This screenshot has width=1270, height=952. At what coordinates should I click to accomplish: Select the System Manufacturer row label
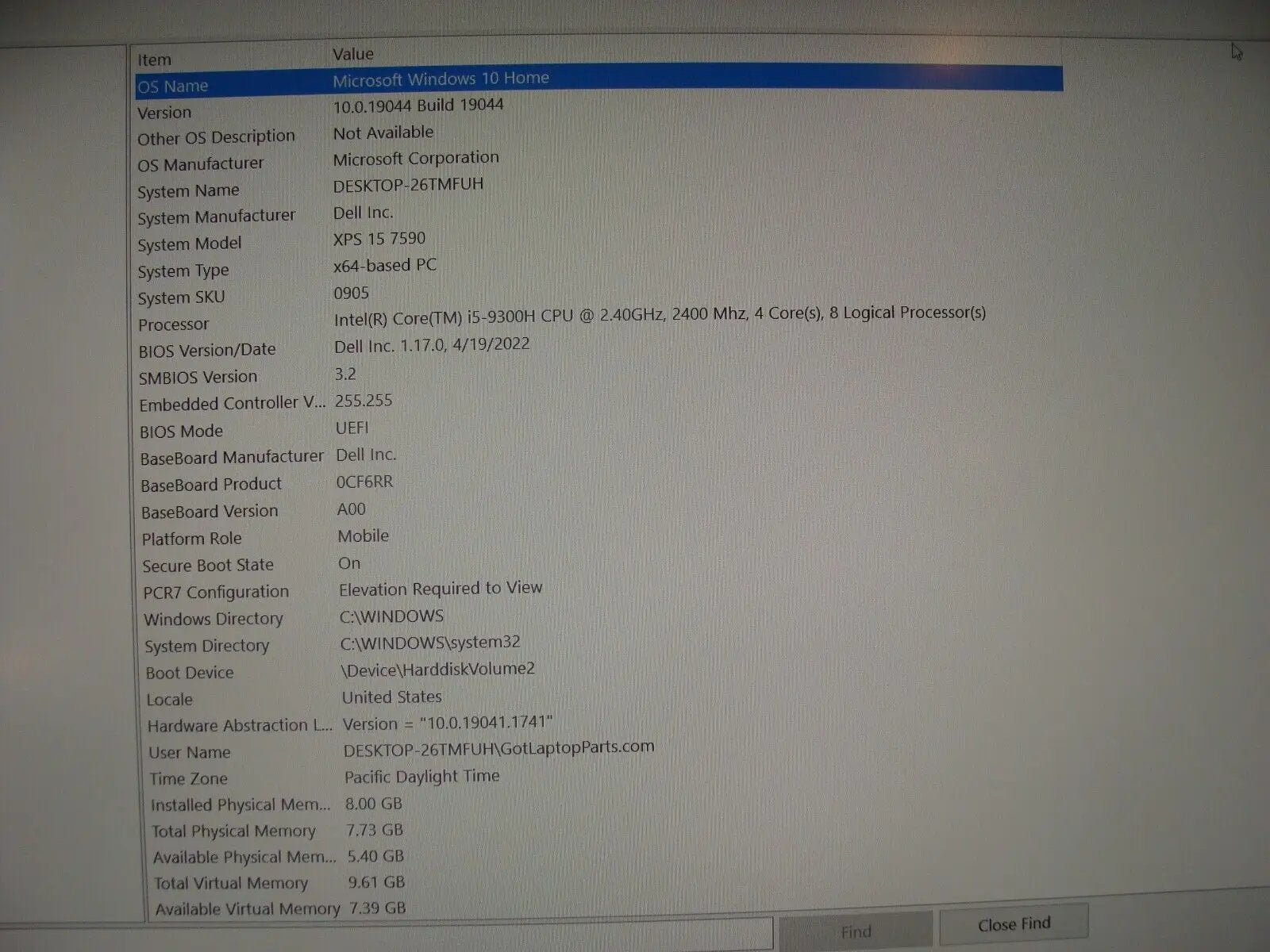coord(216,217)
